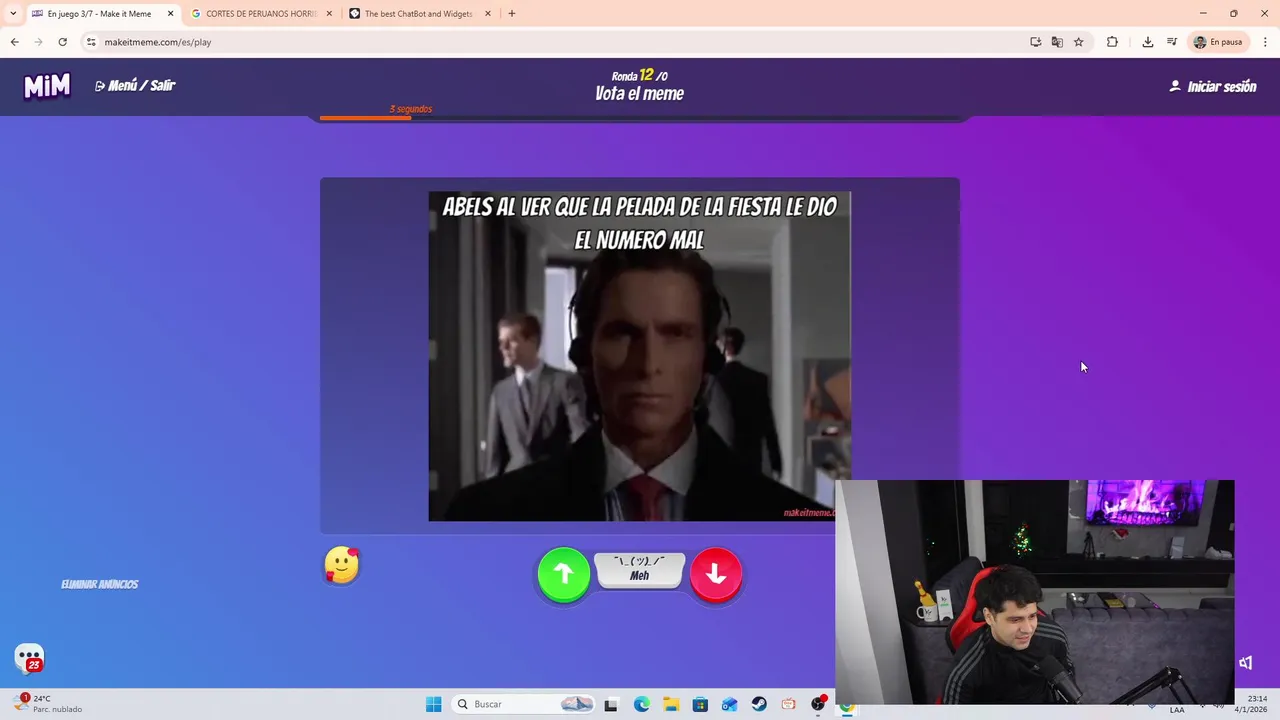Go forward in browser history
The height and width of the screenshot is (720, 1280).
tap(38, 42)
